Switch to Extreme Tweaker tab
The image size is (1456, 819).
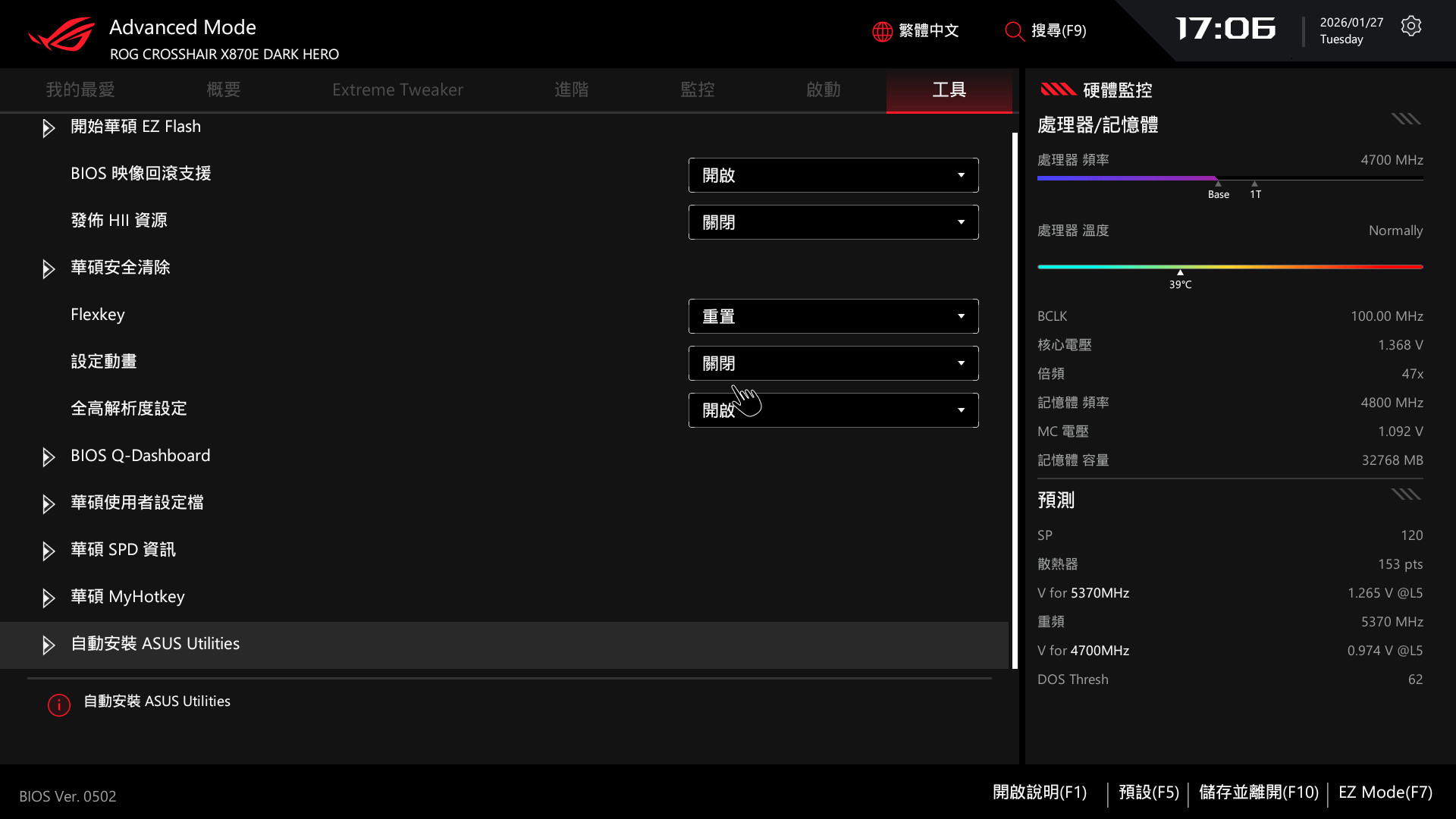click(x=397, y=89)
